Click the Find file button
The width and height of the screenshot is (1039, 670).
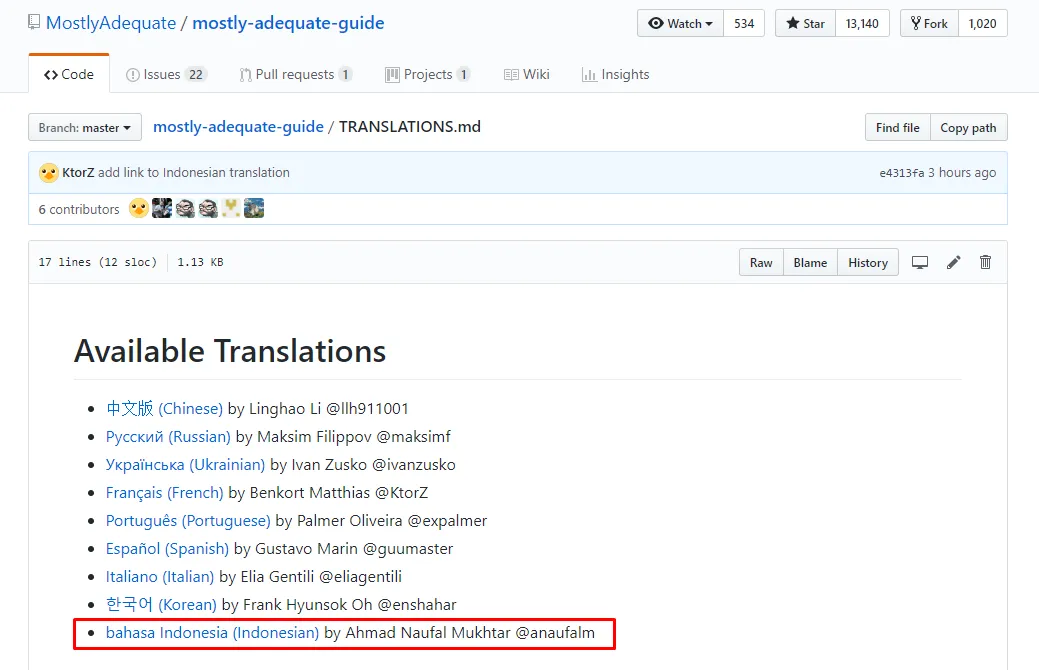click(897, 127)
